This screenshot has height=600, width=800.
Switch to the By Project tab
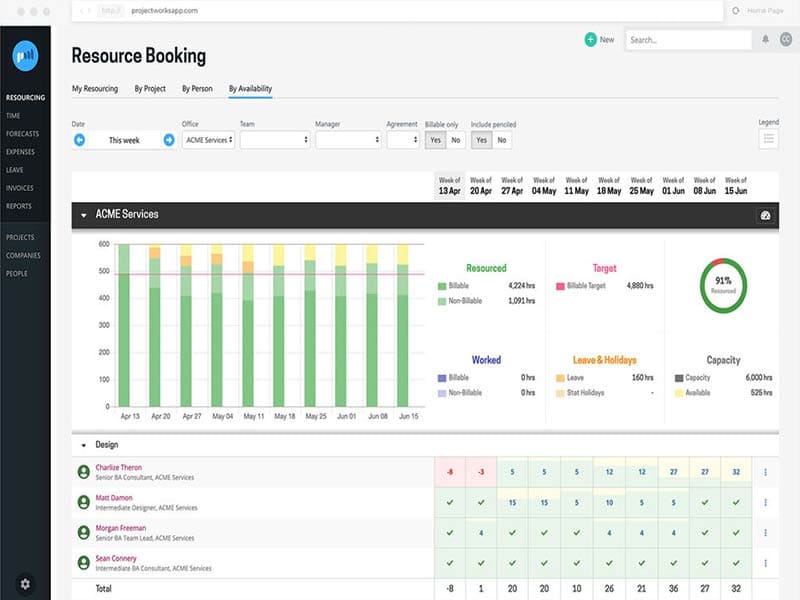(150, 89)
